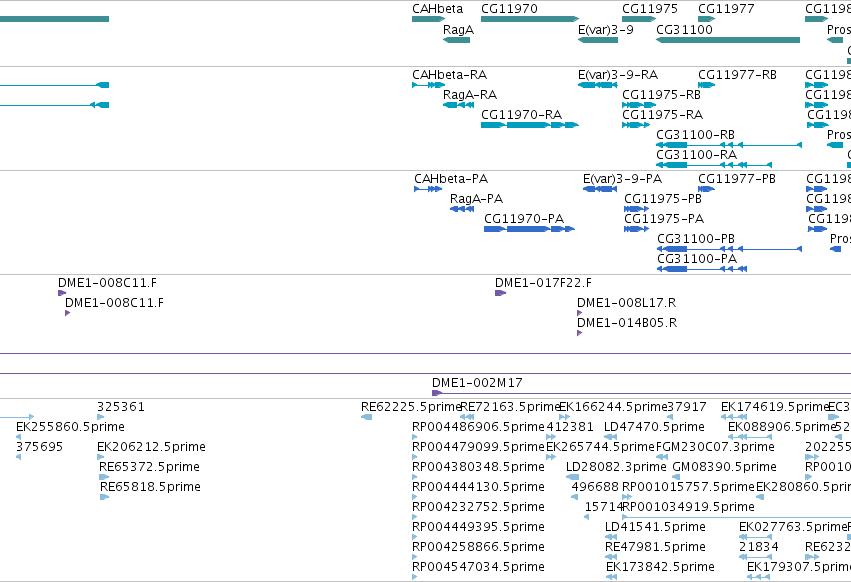Click the EK088906.5prime EST

pyautogui.click(x=750, y=437)
